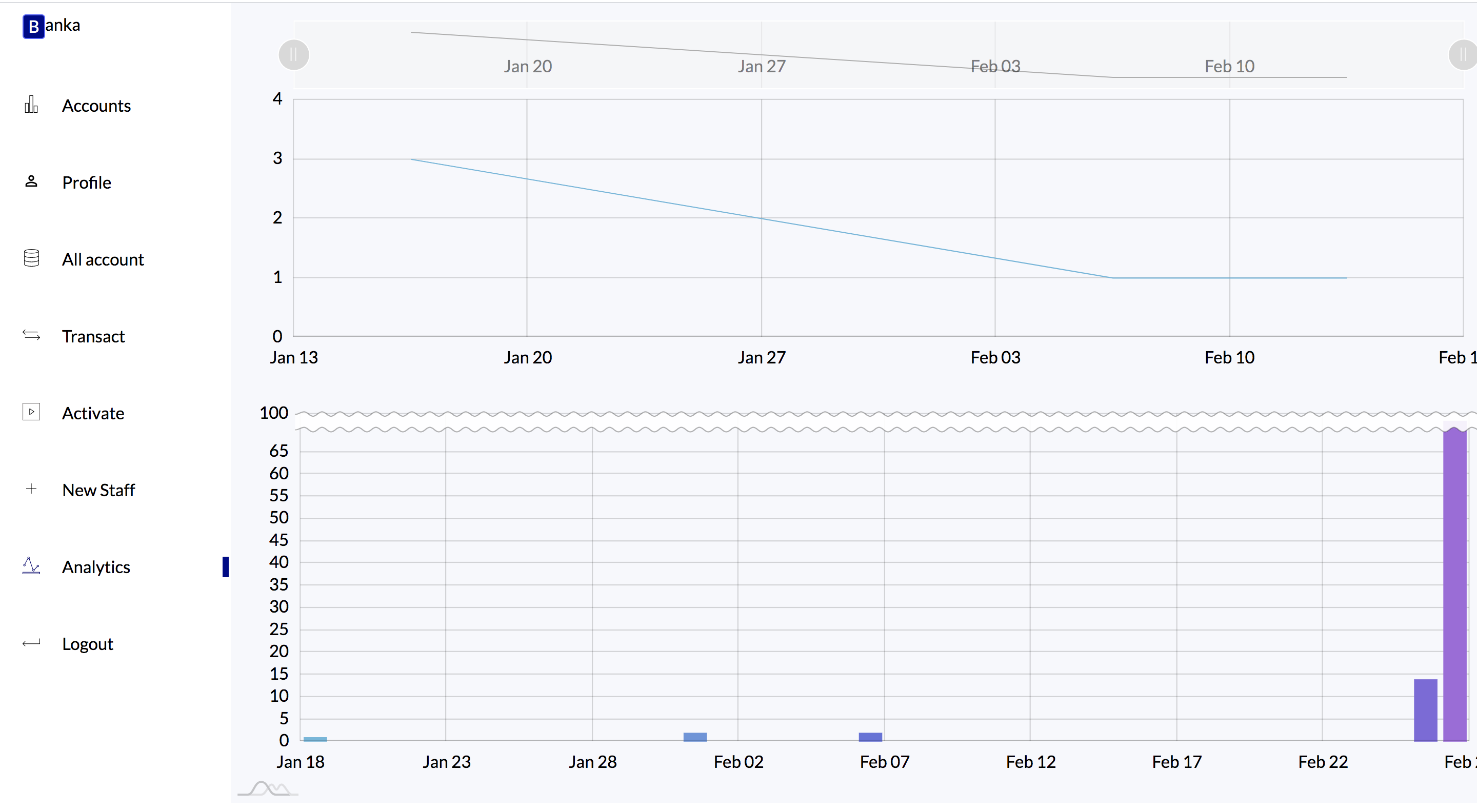This screenshot has height=812, width=1477.
Task: Select Transact in the sidebar
Action: tap(93, 336)
